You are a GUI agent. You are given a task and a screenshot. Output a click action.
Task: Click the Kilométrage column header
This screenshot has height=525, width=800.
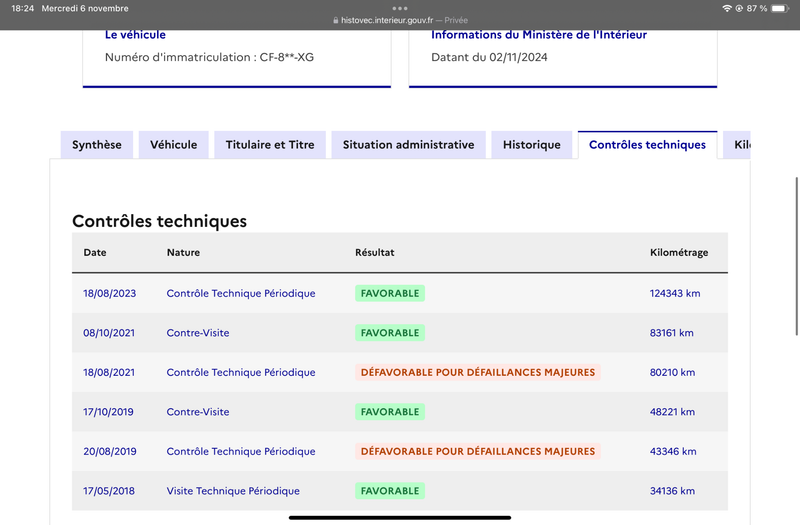tap(679, 252)
